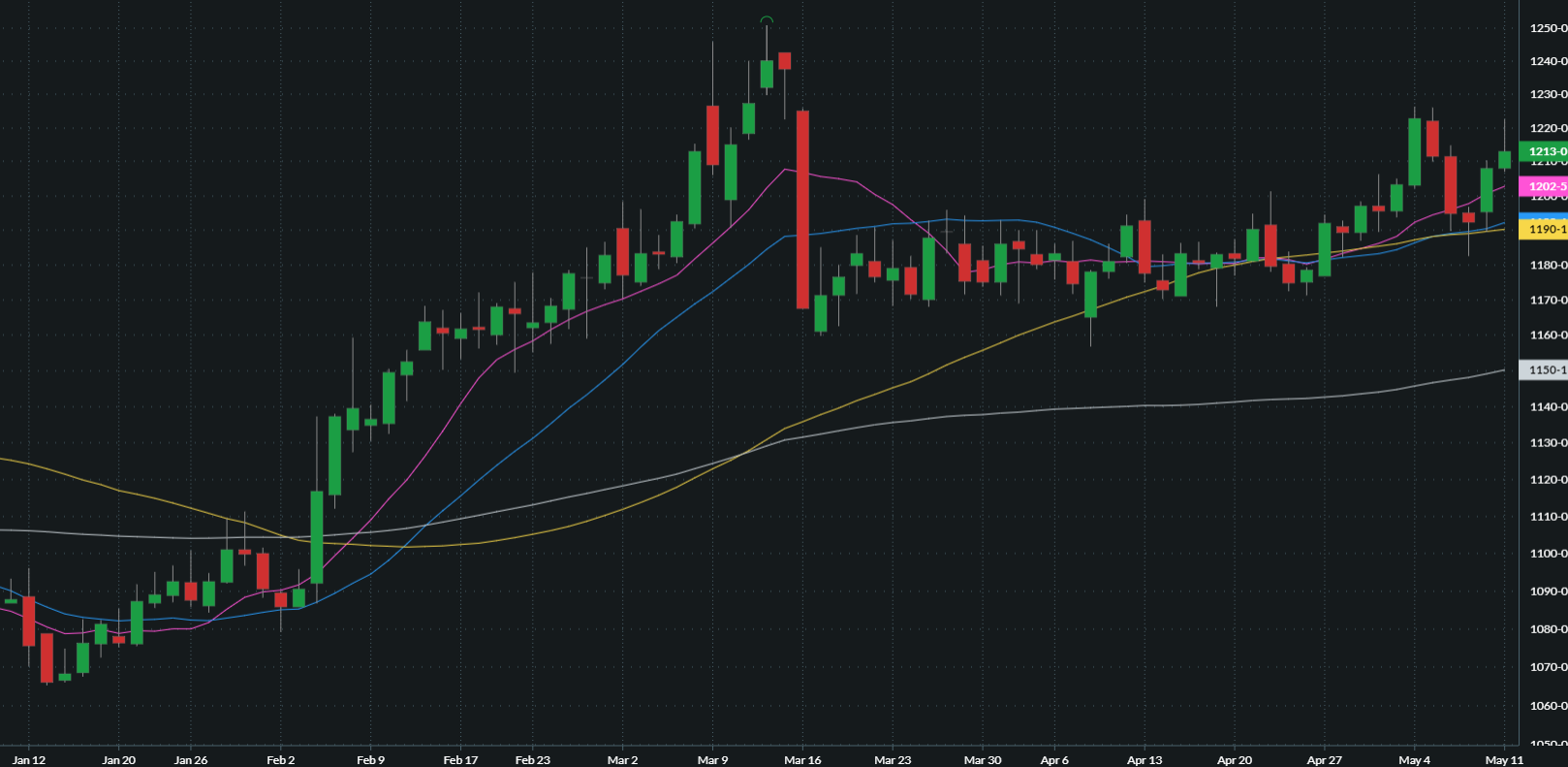Click the Apr 6 date label
This screenshot has width=1568, height=767.
pyautogui.click(x=1054, y=760)
